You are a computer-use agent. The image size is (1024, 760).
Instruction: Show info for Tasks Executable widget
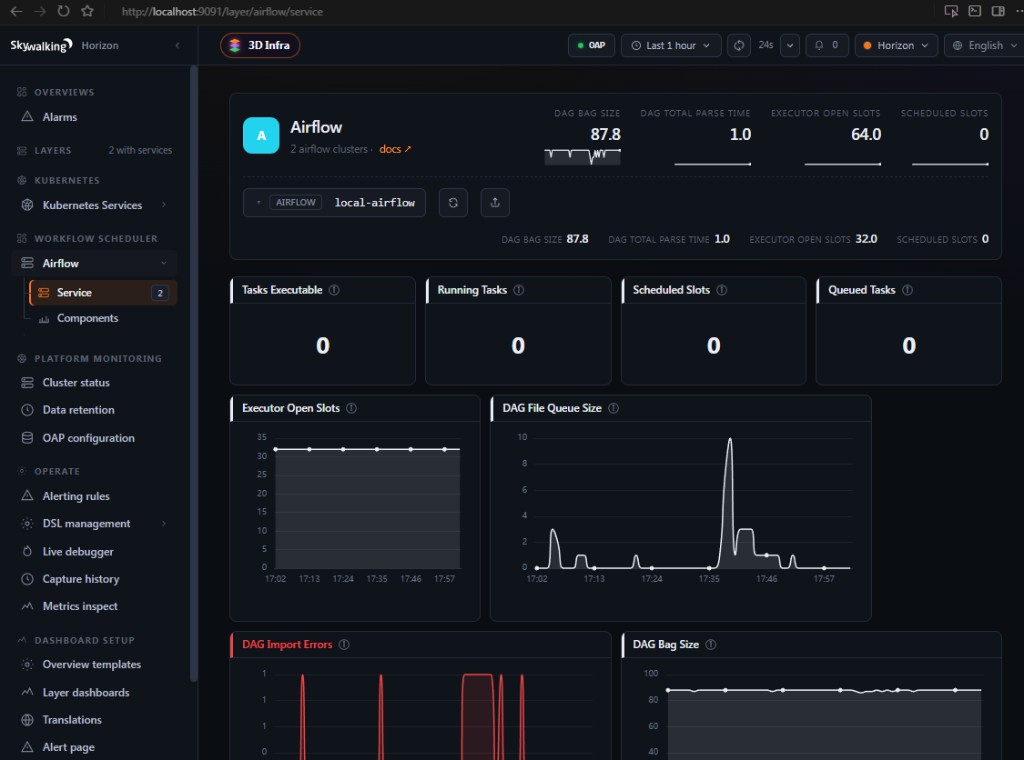[x=334, y=290]
